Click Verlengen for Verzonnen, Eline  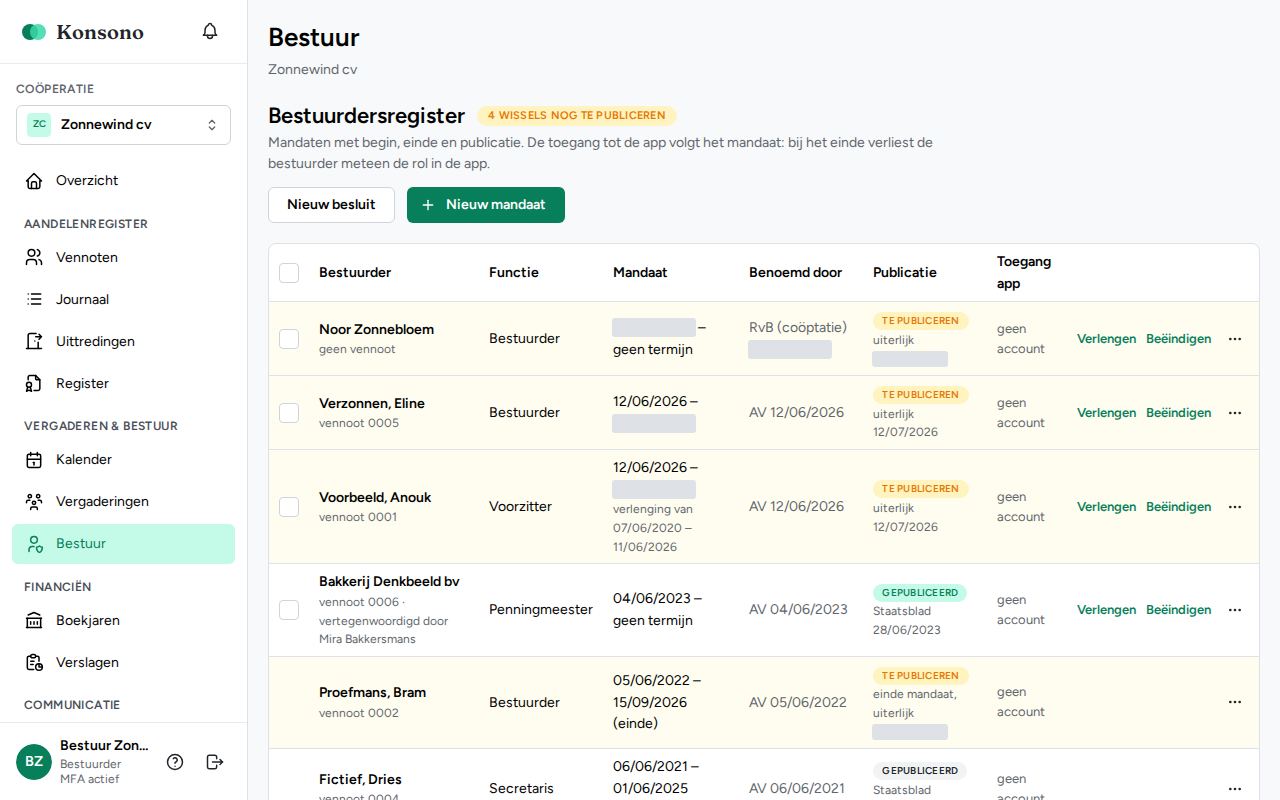pyautogui.click(x=1106, y=413)
